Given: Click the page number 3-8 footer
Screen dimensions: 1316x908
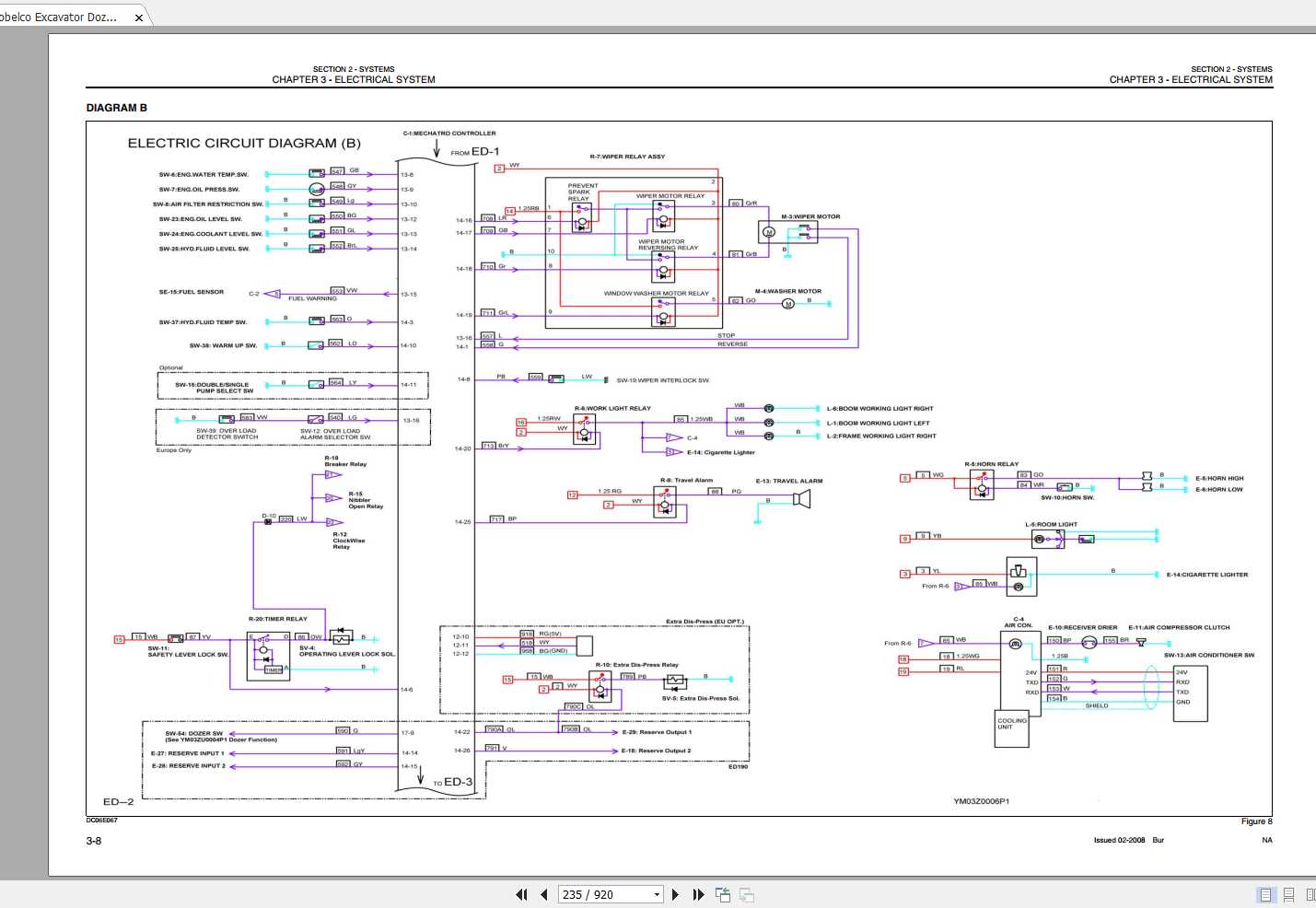Looking at the screenshot, I should (94, 841).
